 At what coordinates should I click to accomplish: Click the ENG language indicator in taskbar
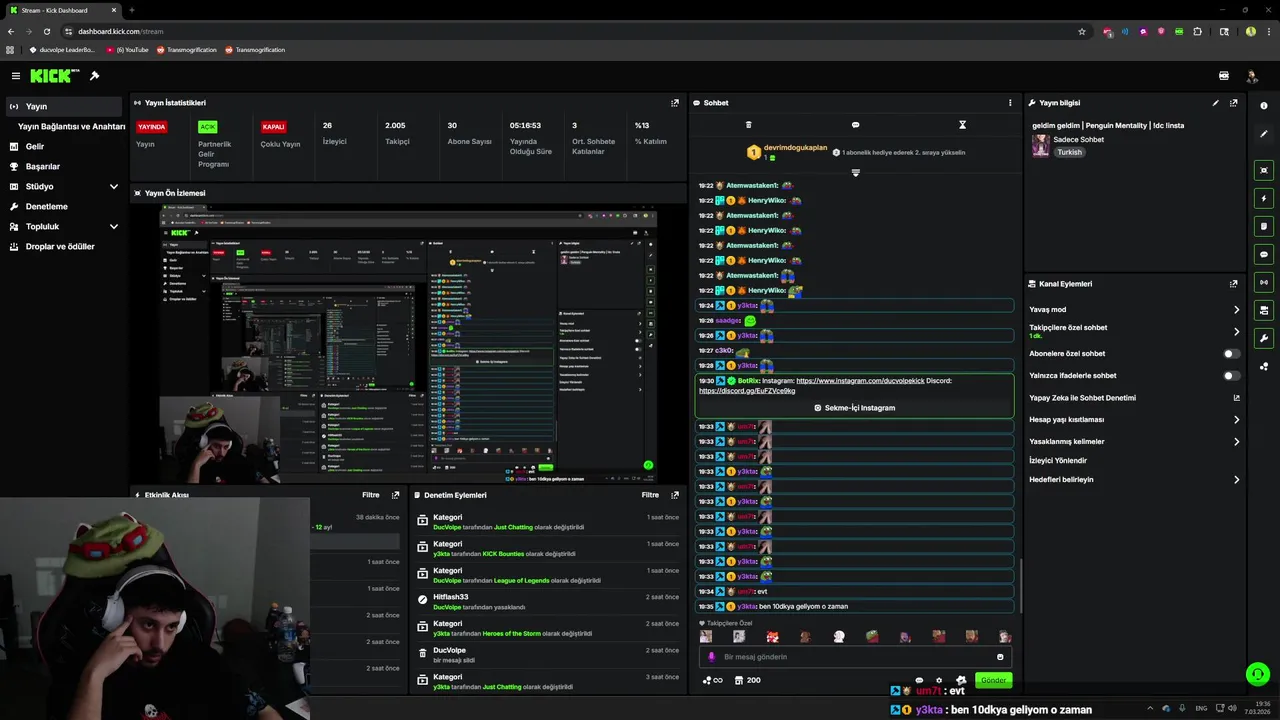coord(1201,708)
